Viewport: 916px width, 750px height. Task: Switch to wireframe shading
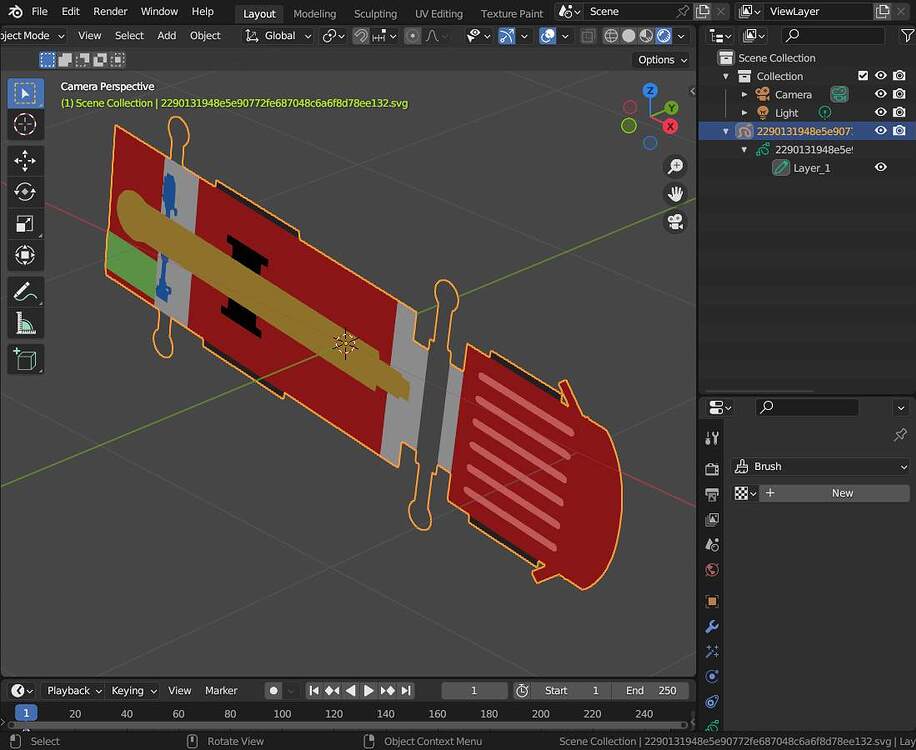pyautogui.click(x=610, y=36)
